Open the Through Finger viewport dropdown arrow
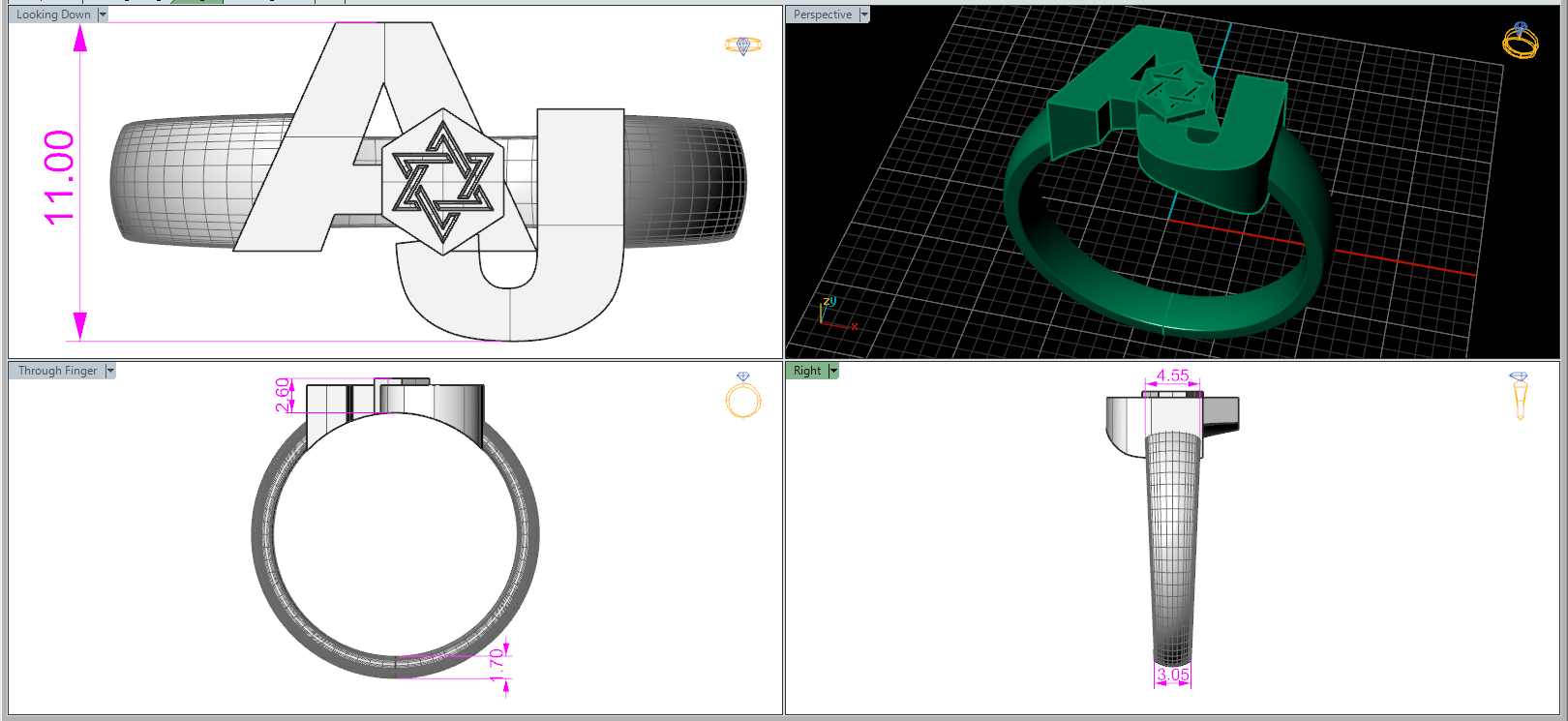The image size is (1568, 721). pyautogui.click(x=110, y=371)
